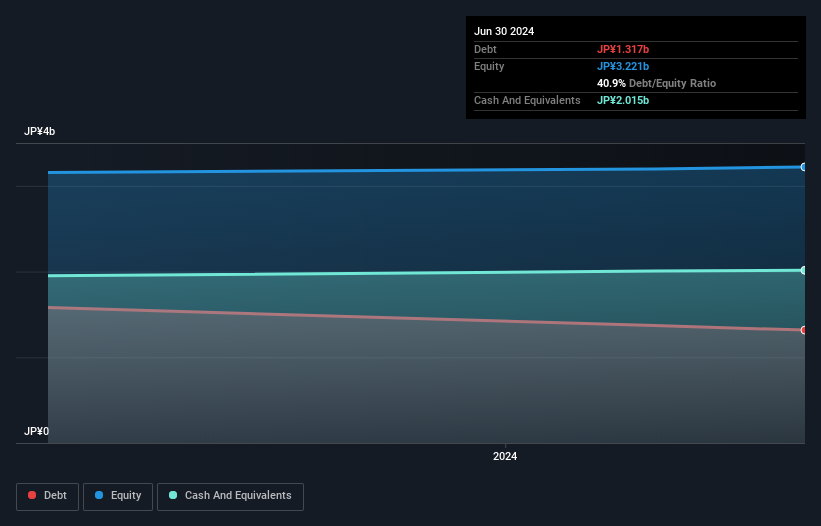
Task: Click the red Debt legend dot
Action: click(x=32, y=495)
